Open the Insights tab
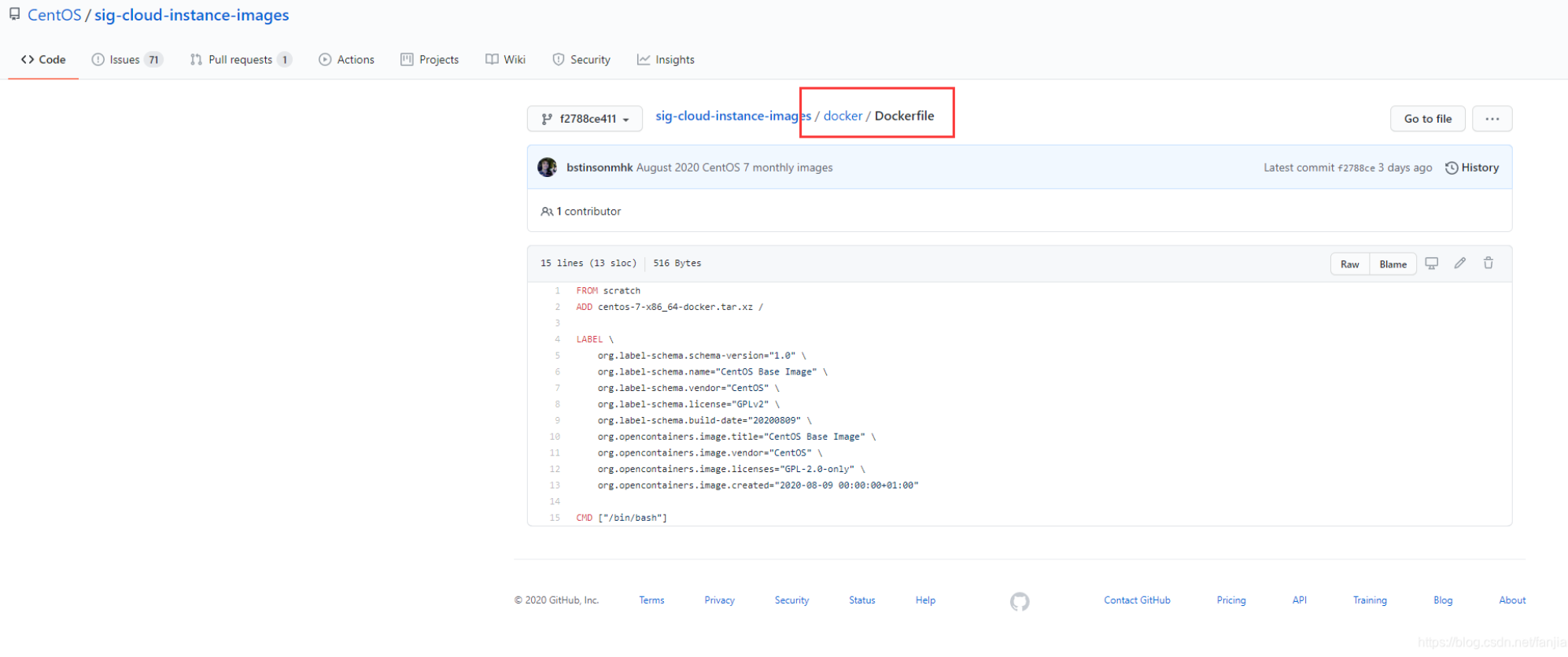 click(x=666, y=60)
